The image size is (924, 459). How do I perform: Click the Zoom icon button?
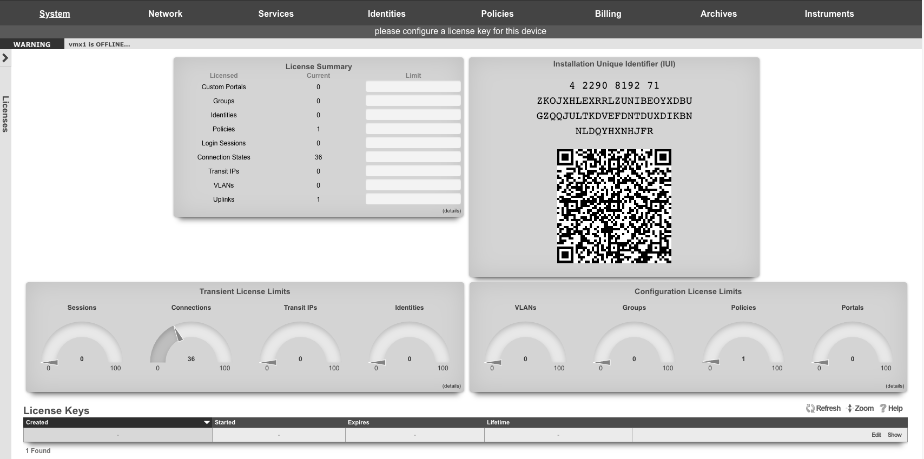860,408
